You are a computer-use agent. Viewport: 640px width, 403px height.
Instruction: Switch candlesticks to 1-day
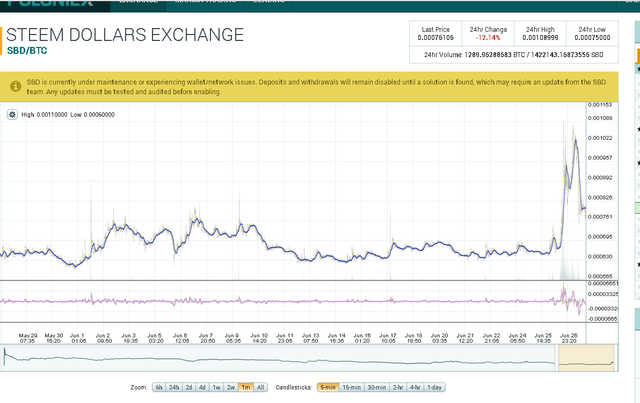[x=435, y=387]
